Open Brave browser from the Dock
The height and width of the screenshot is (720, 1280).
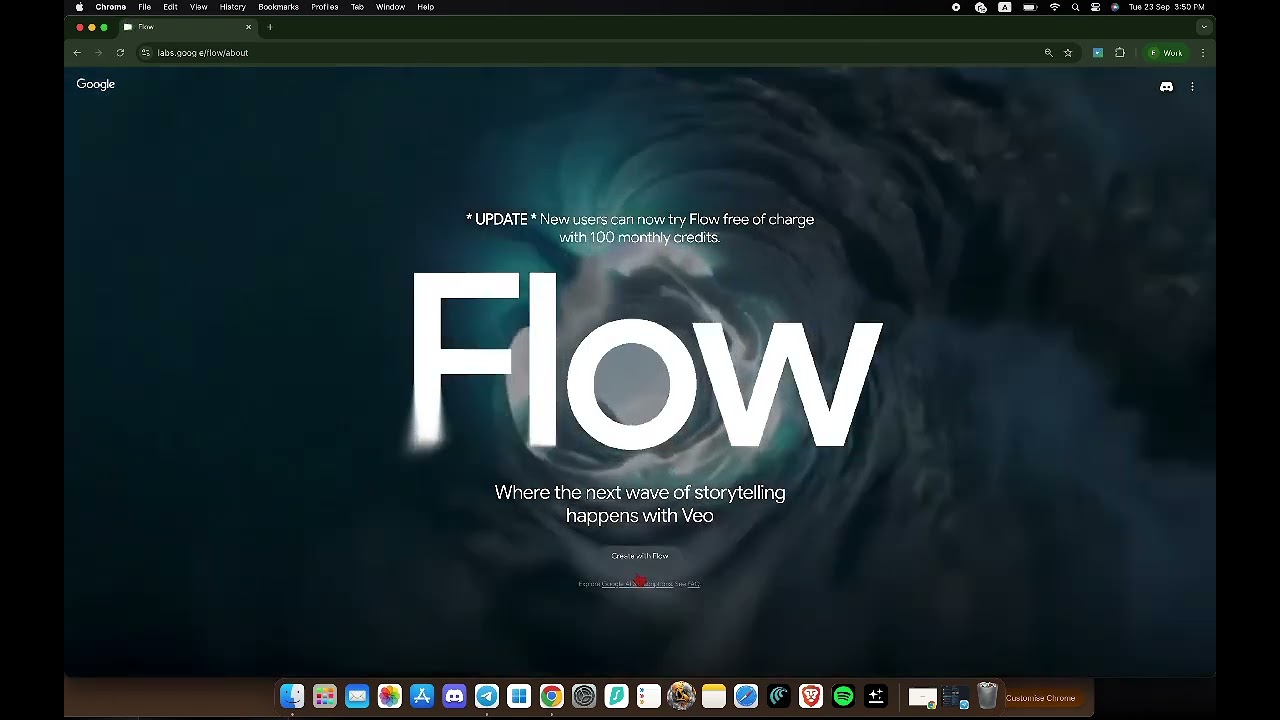(x=811, y=696)
